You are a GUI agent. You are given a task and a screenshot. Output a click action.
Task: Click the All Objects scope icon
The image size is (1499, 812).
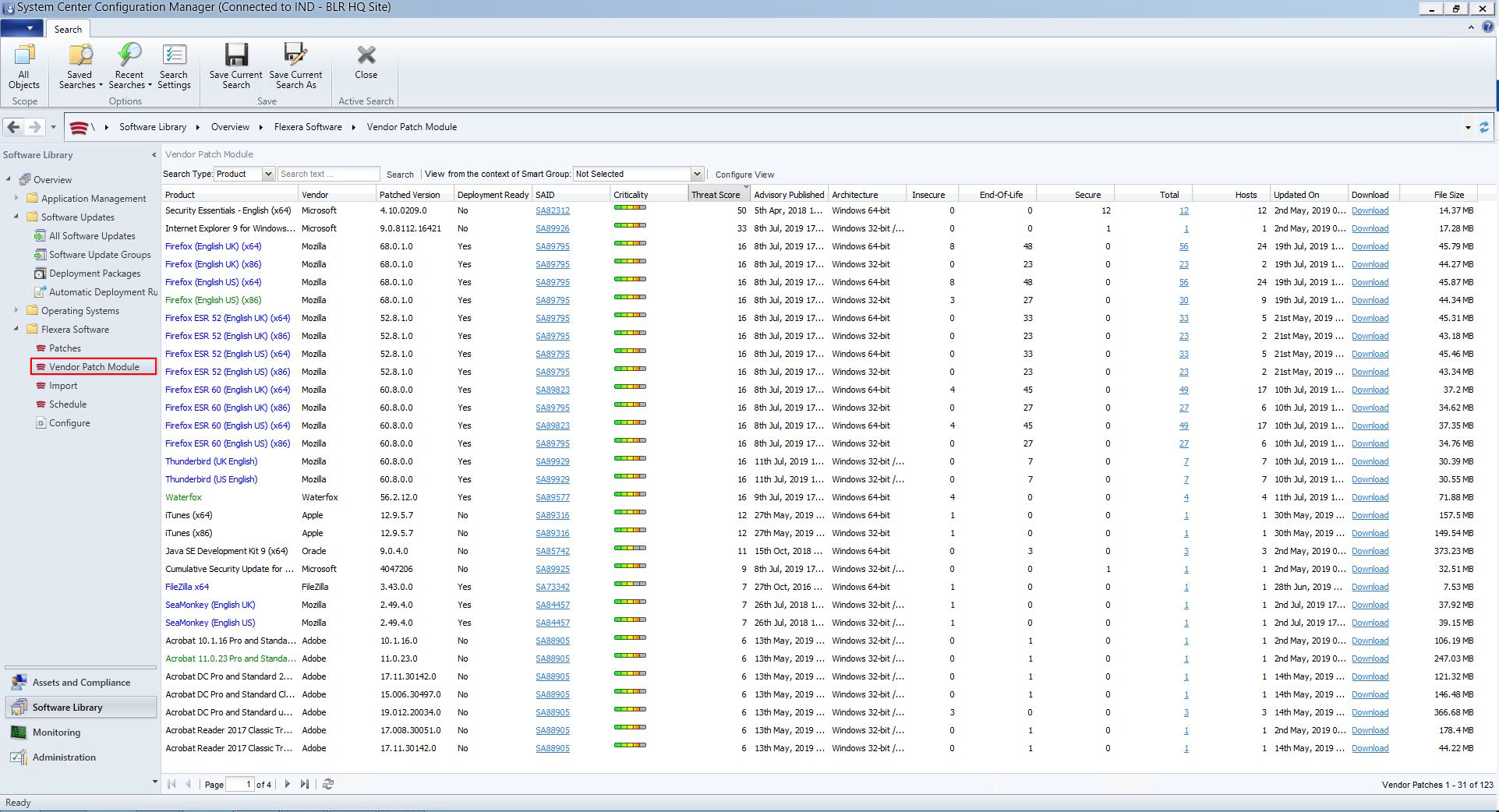(24, 67)
